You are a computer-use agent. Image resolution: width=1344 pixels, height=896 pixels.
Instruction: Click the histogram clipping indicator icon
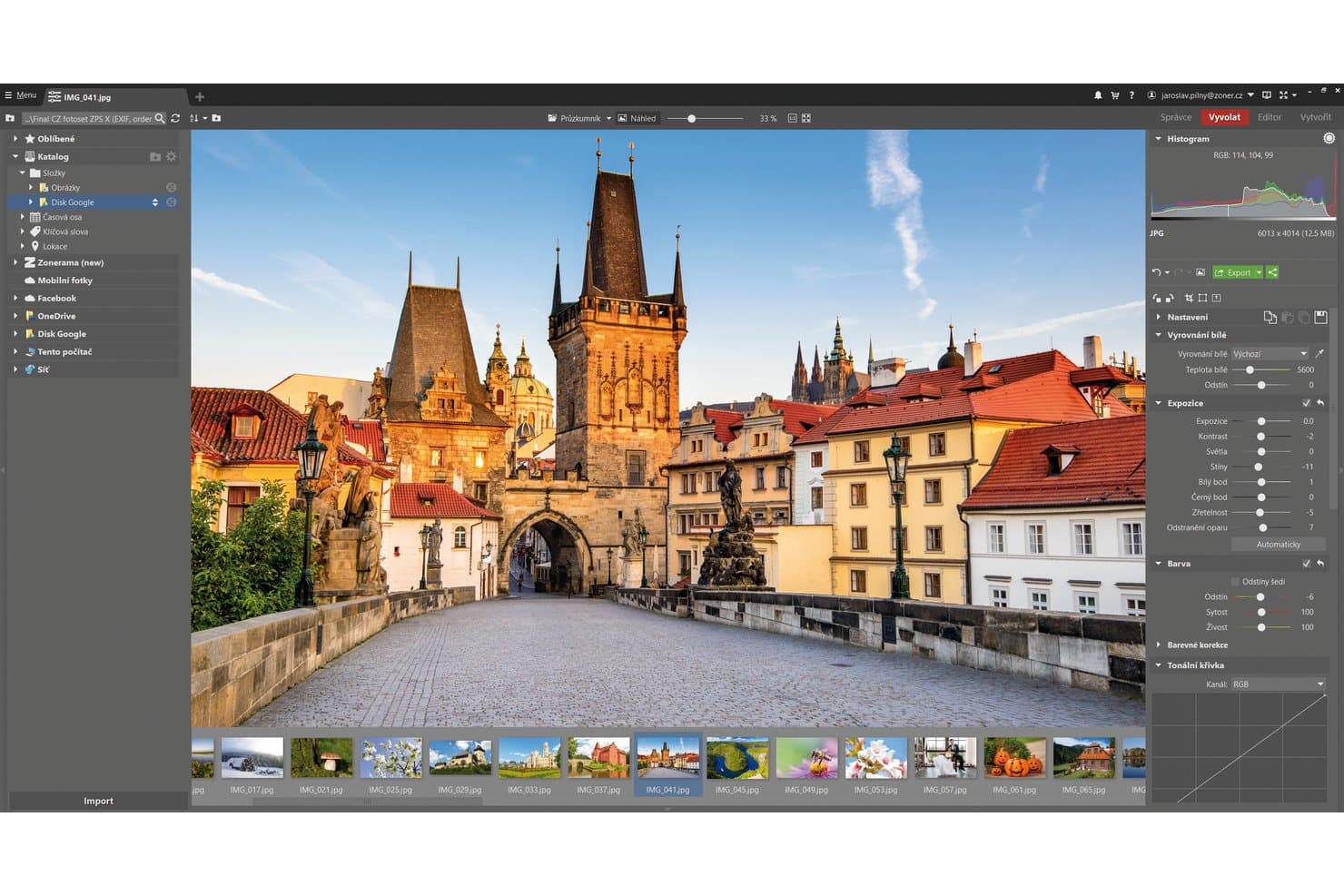pyautogui.click(x=1329, y=138)
